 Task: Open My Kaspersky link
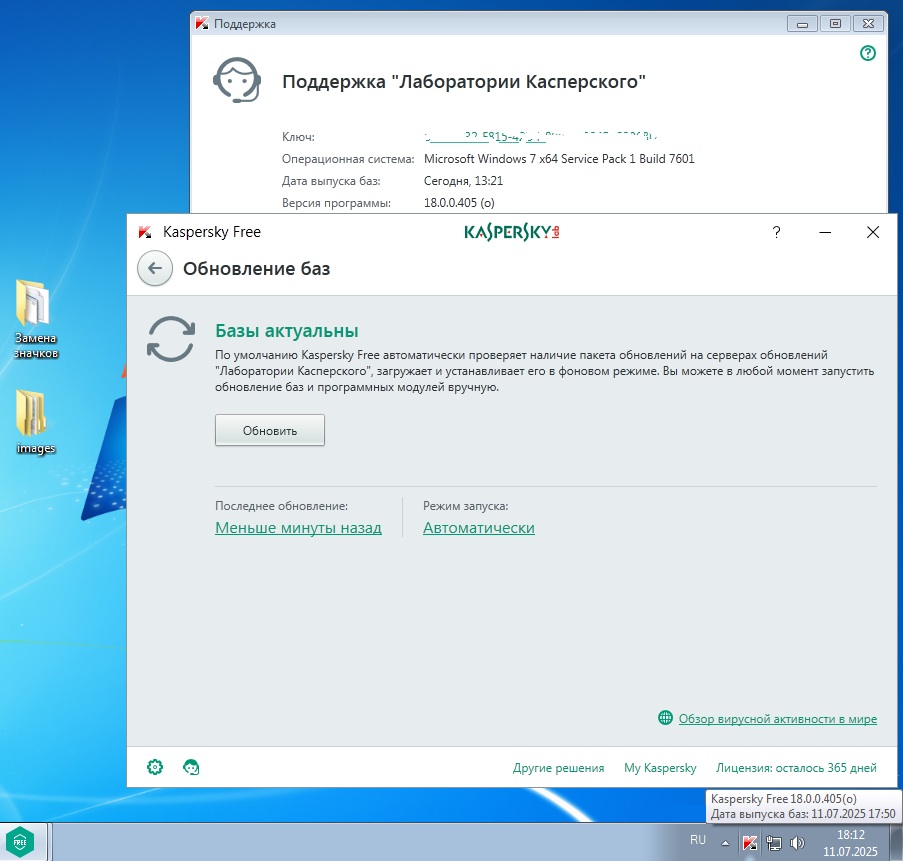point(660,768)
